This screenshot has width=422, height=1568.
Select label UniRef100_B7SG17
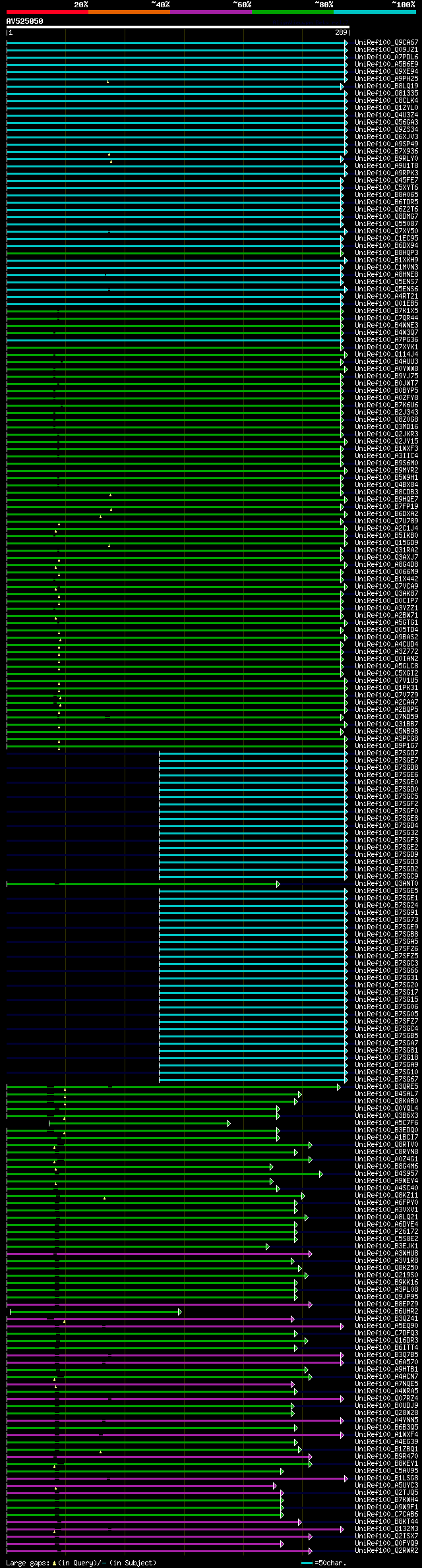pyautogui.click(x=386, y=993)
